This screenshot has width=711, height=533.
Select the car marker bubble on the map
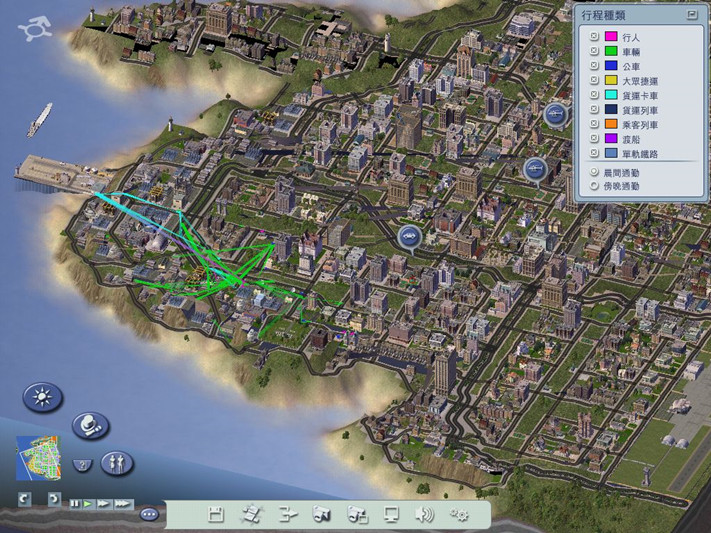(410, 238)
